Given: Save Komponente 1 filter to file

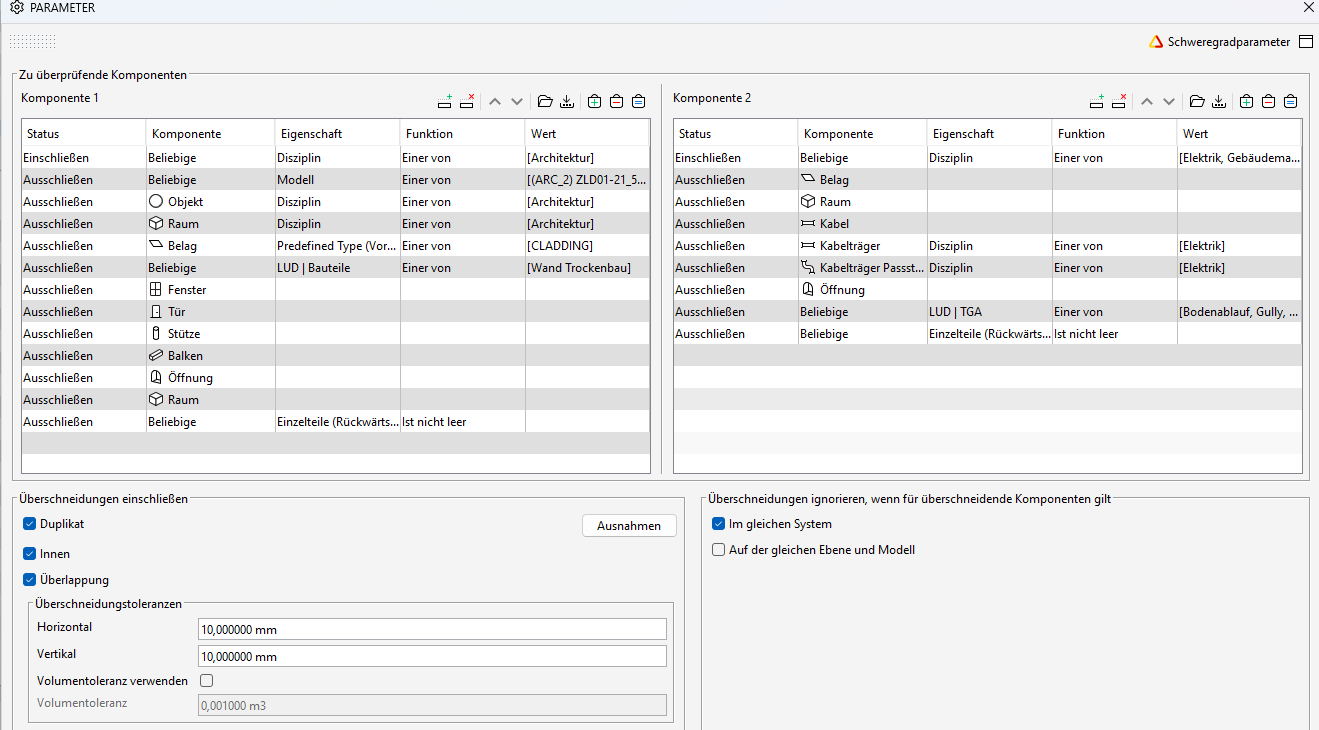Looking at the screenshot, I should (x=567, y=101).
